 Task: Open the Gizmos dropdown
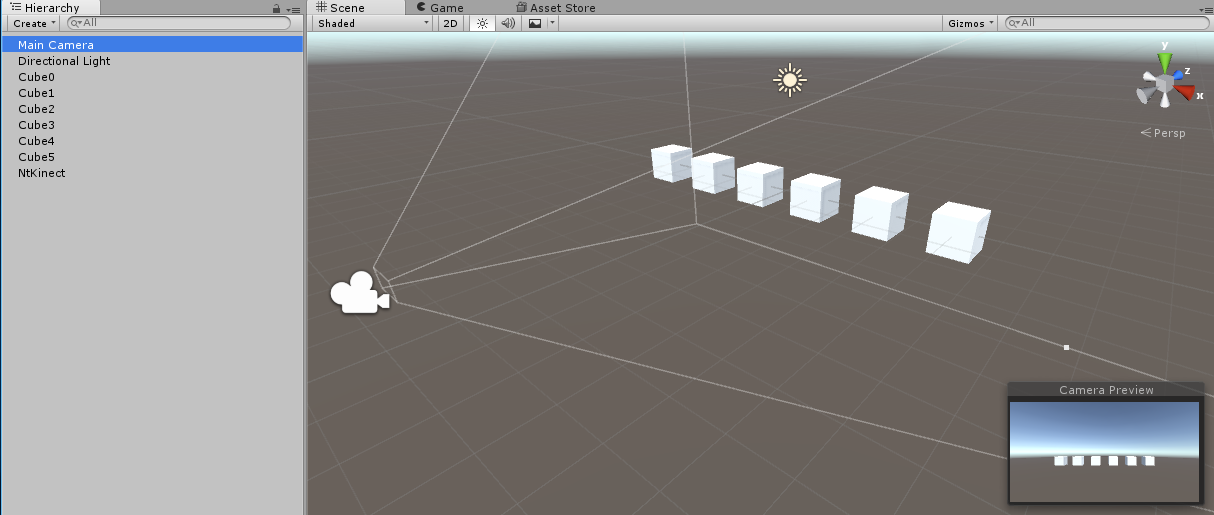pos(971,23)
